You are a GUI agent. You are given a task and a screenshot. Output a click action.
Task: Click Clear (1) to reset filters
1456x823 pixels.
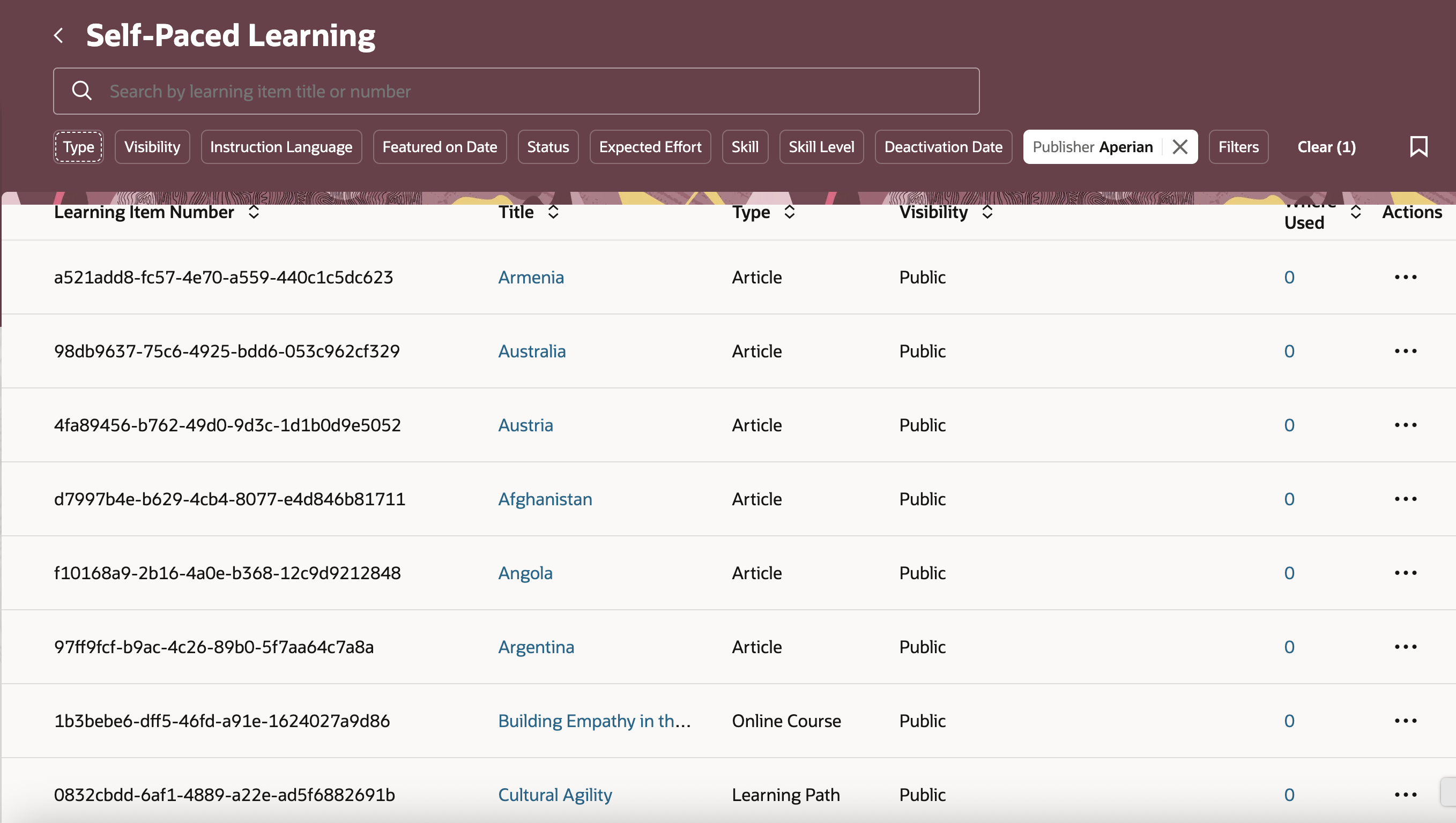pos(1326,147)
